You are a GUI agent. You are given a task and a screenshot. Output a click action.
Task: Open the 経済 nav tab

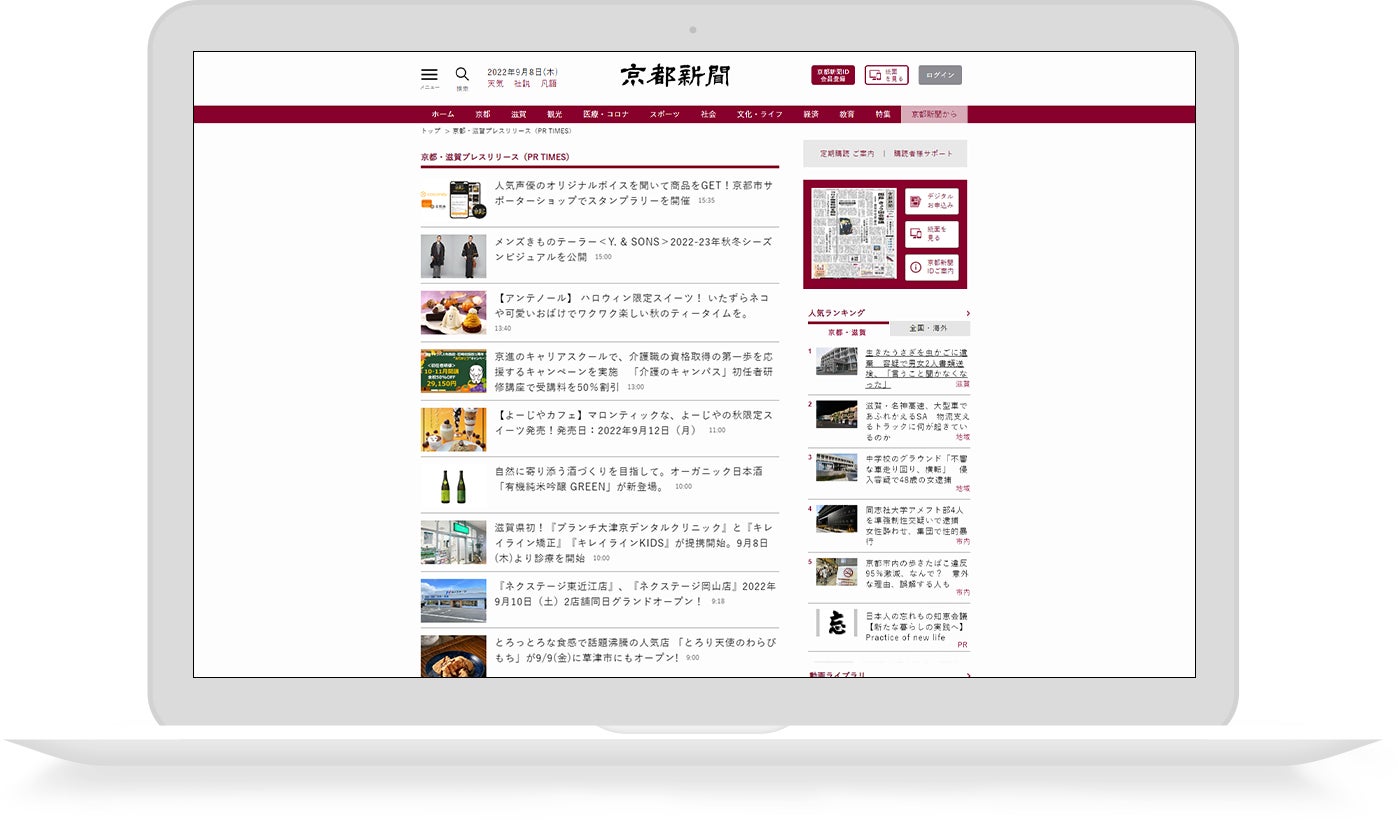coord(811,114)
